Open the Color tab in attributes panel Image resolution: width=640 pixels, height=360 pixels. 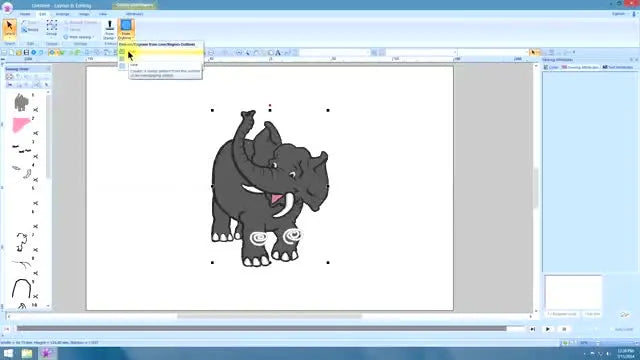pos(551,67)
